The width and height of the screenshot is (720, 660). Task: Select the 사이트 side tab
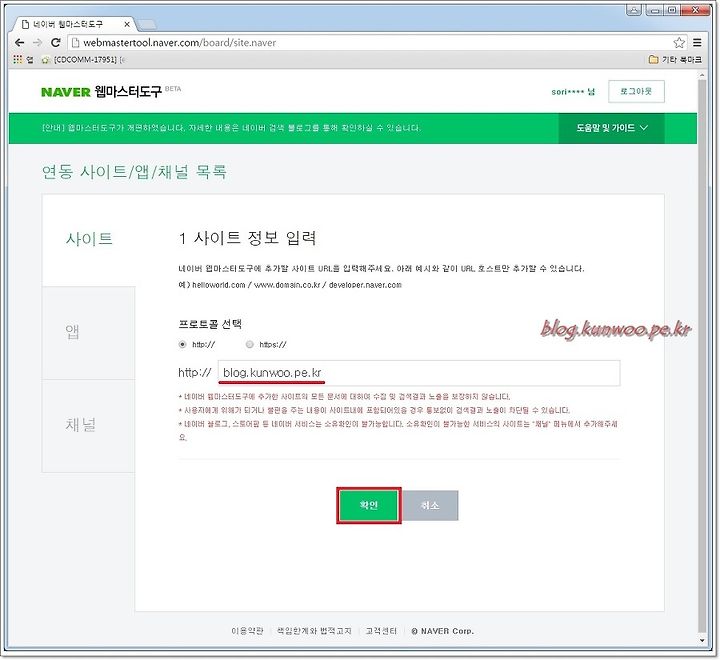coord(89,239)
